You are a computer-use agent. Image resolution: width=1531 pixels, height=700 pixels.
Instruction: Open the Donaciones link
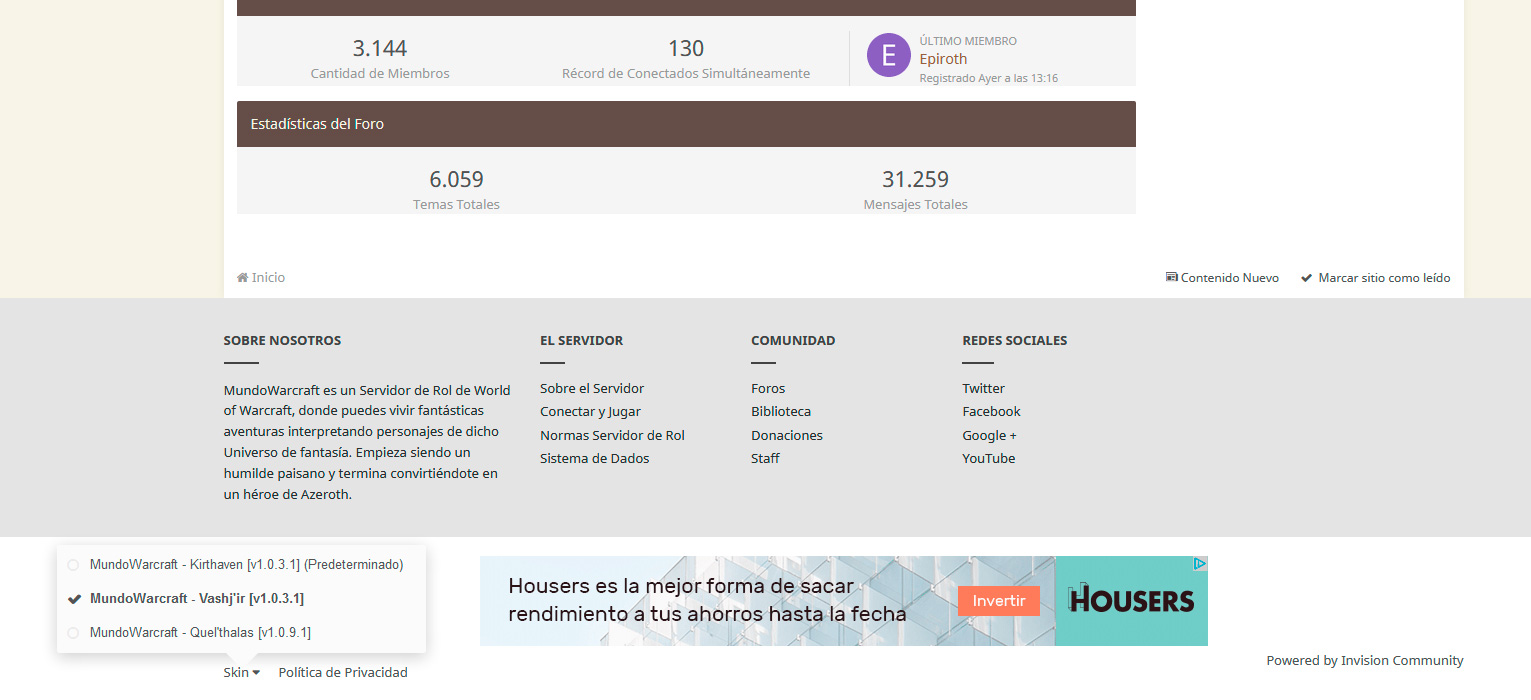click(786, 436)
